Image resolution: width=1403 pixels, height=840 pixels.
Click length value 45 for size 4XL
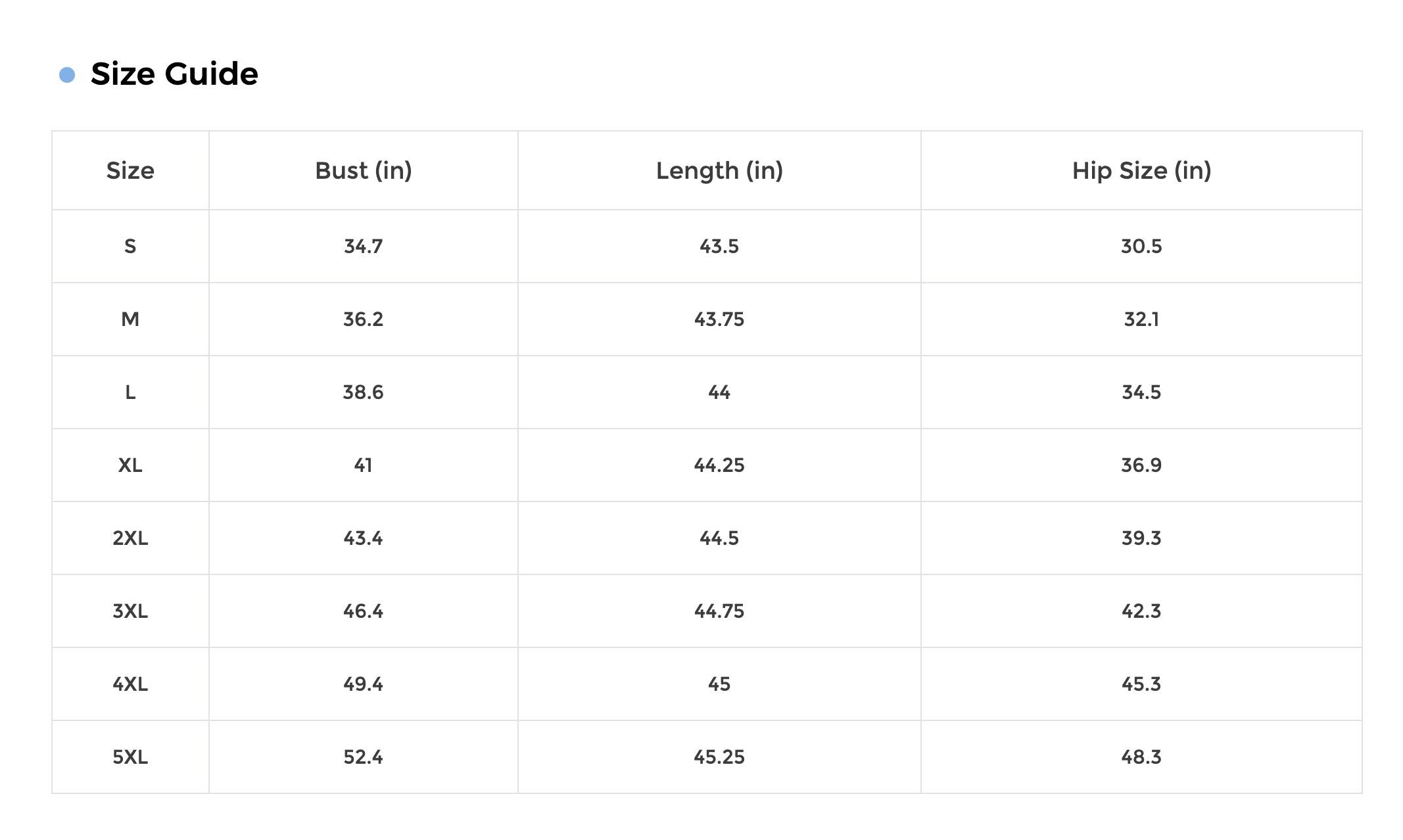[x=719, y=684]
